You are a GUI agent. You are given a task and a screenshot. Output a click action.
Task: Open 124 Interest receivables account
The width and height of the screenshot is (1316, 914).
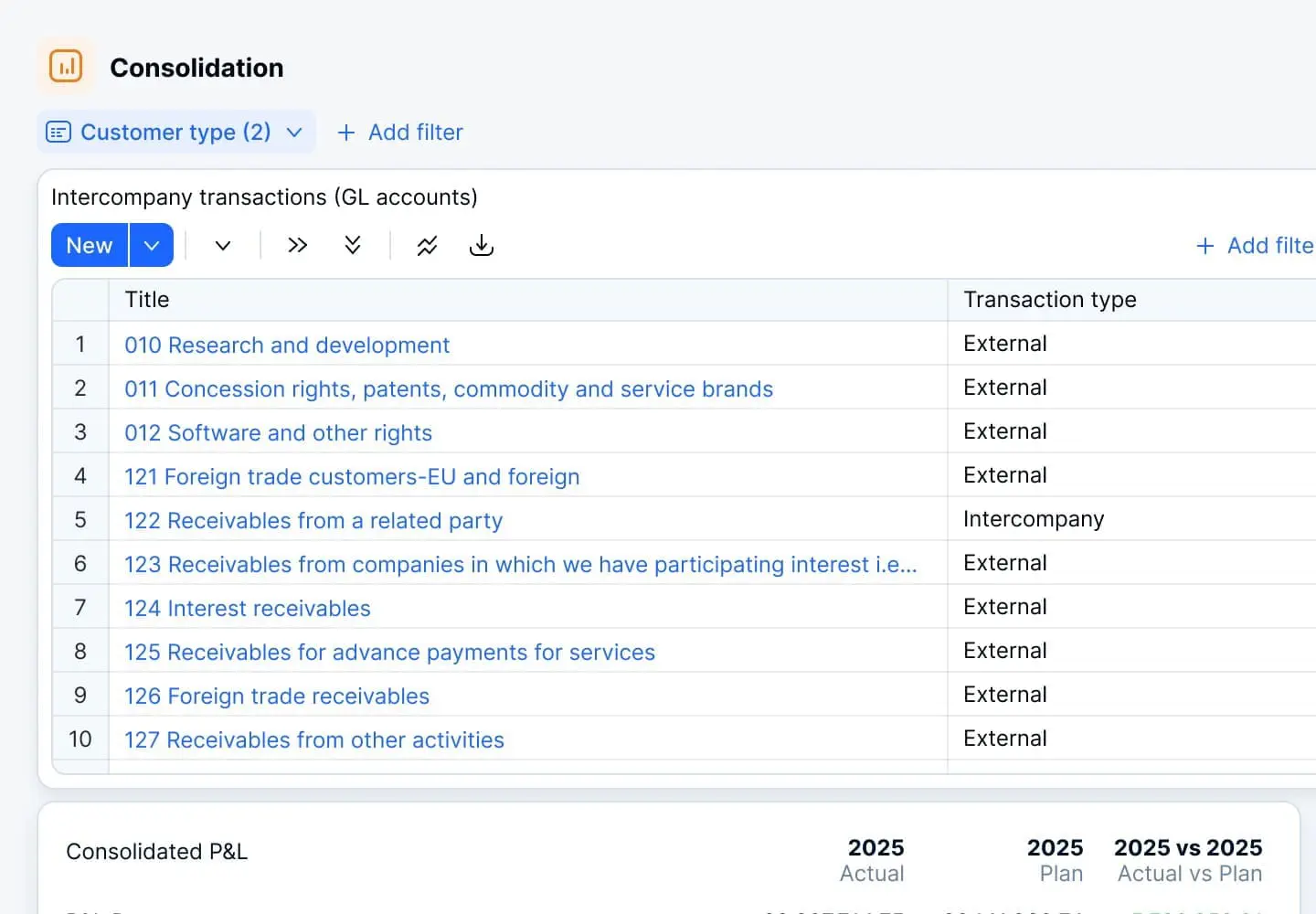(248, 608)
